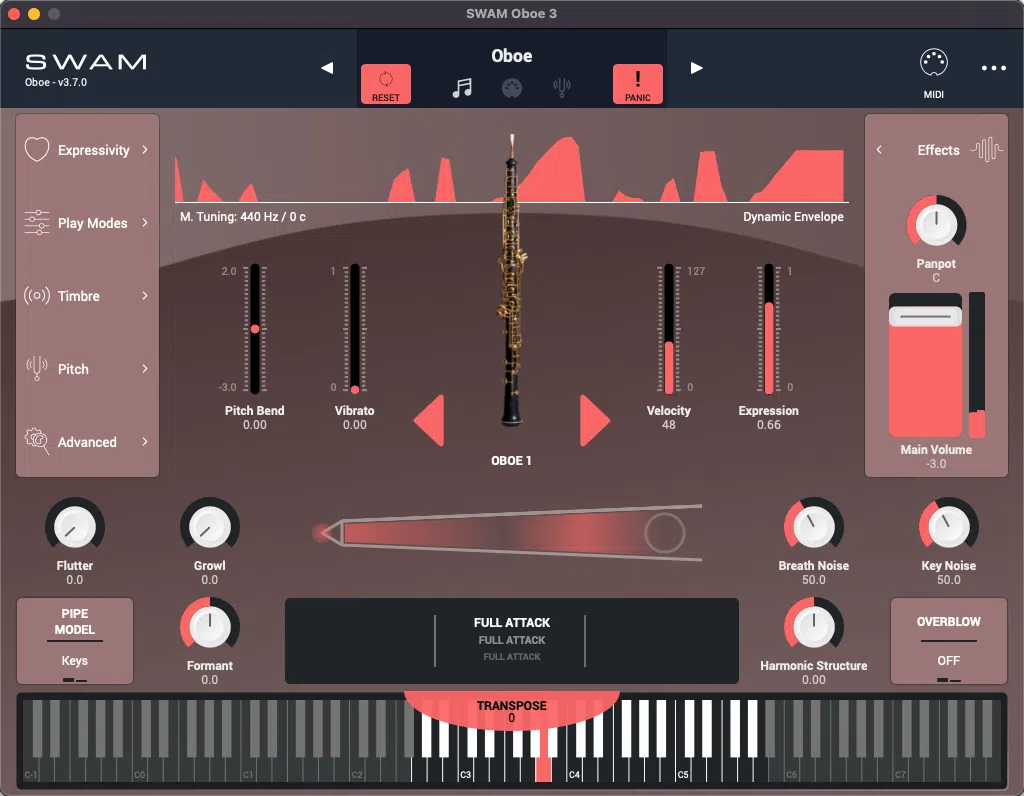Click the MIDI connector icon near Oboe title
The width and height of the screenshot is (1024, 796).
click(x=513, y=85)
